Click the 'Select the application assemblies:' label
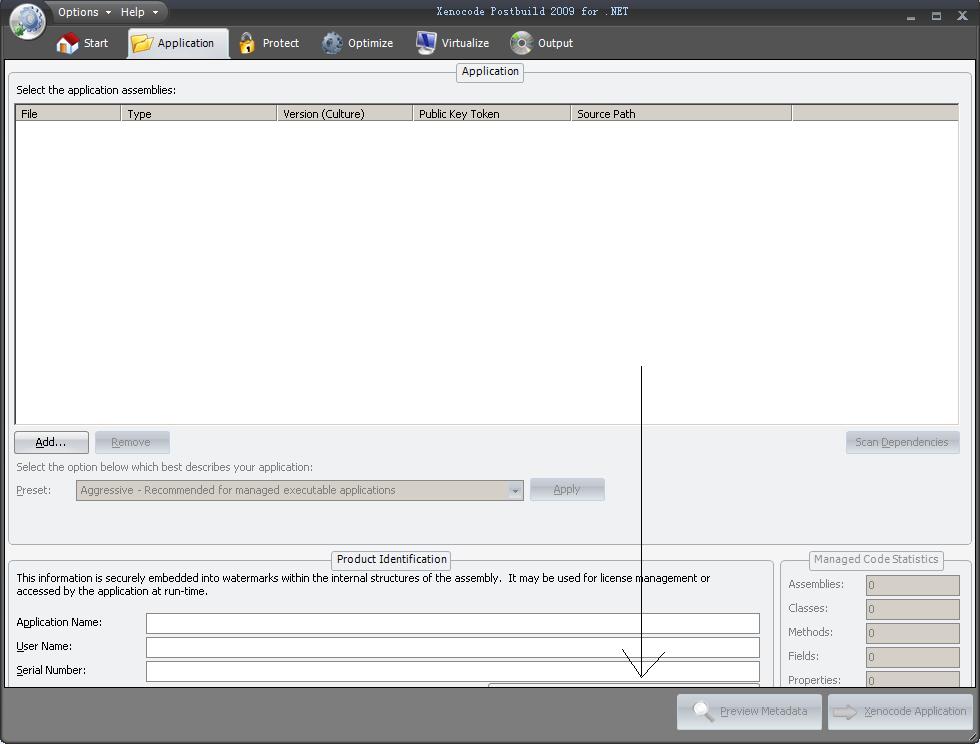 tap(96, 90)
